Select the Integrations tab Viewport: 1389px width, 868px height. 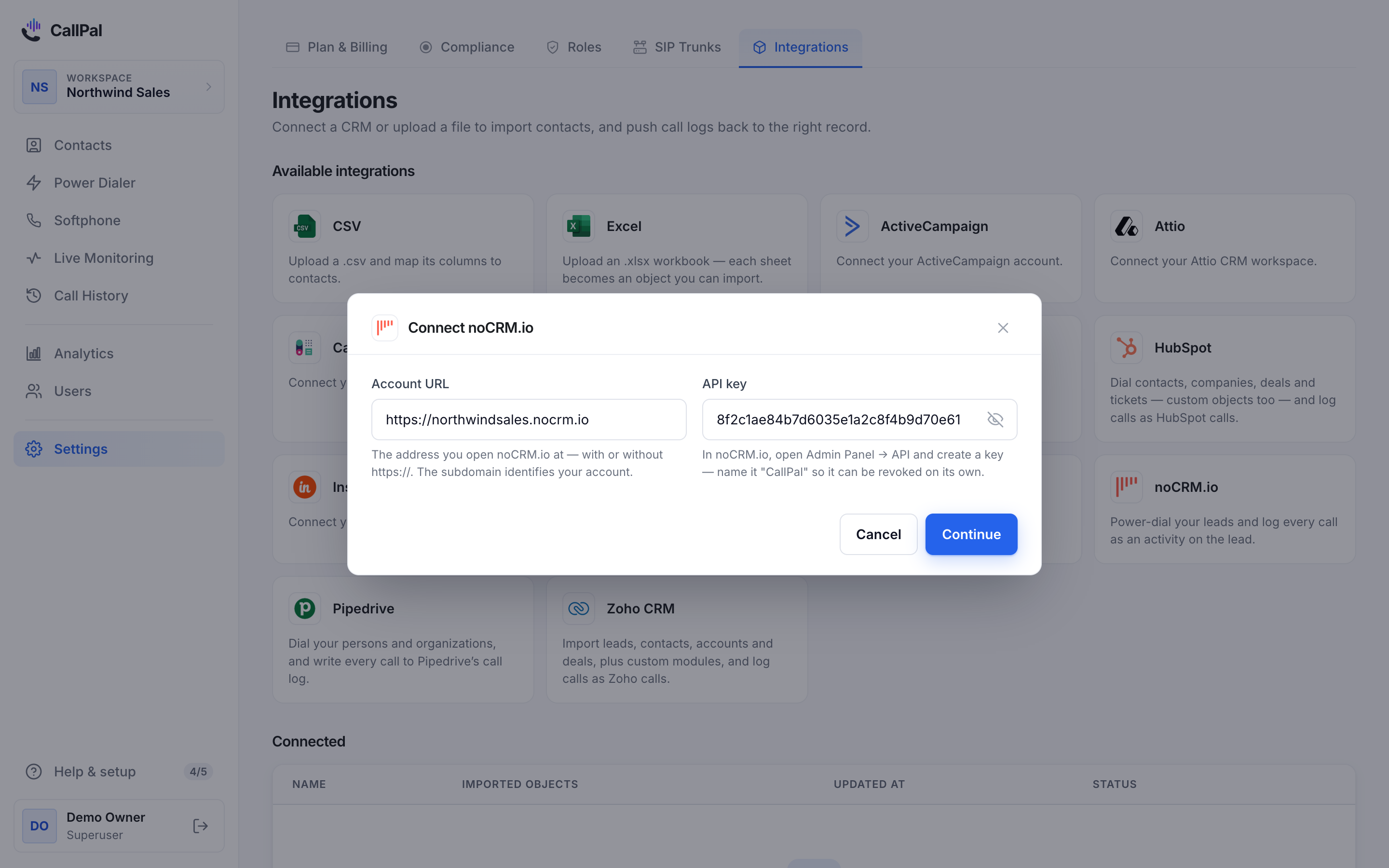coord(800,47)
